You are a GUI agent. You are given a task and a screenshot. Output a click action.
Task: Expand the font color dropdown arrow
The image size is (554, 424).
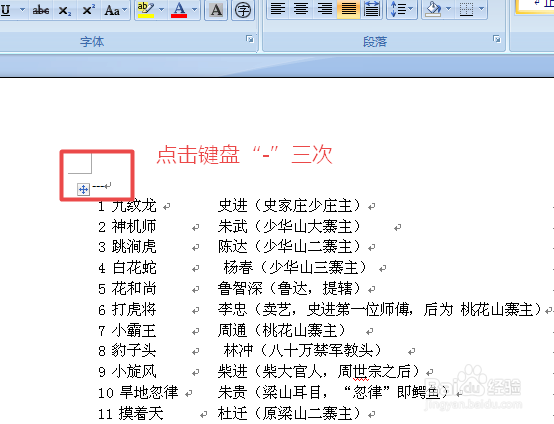pos(194,10)
